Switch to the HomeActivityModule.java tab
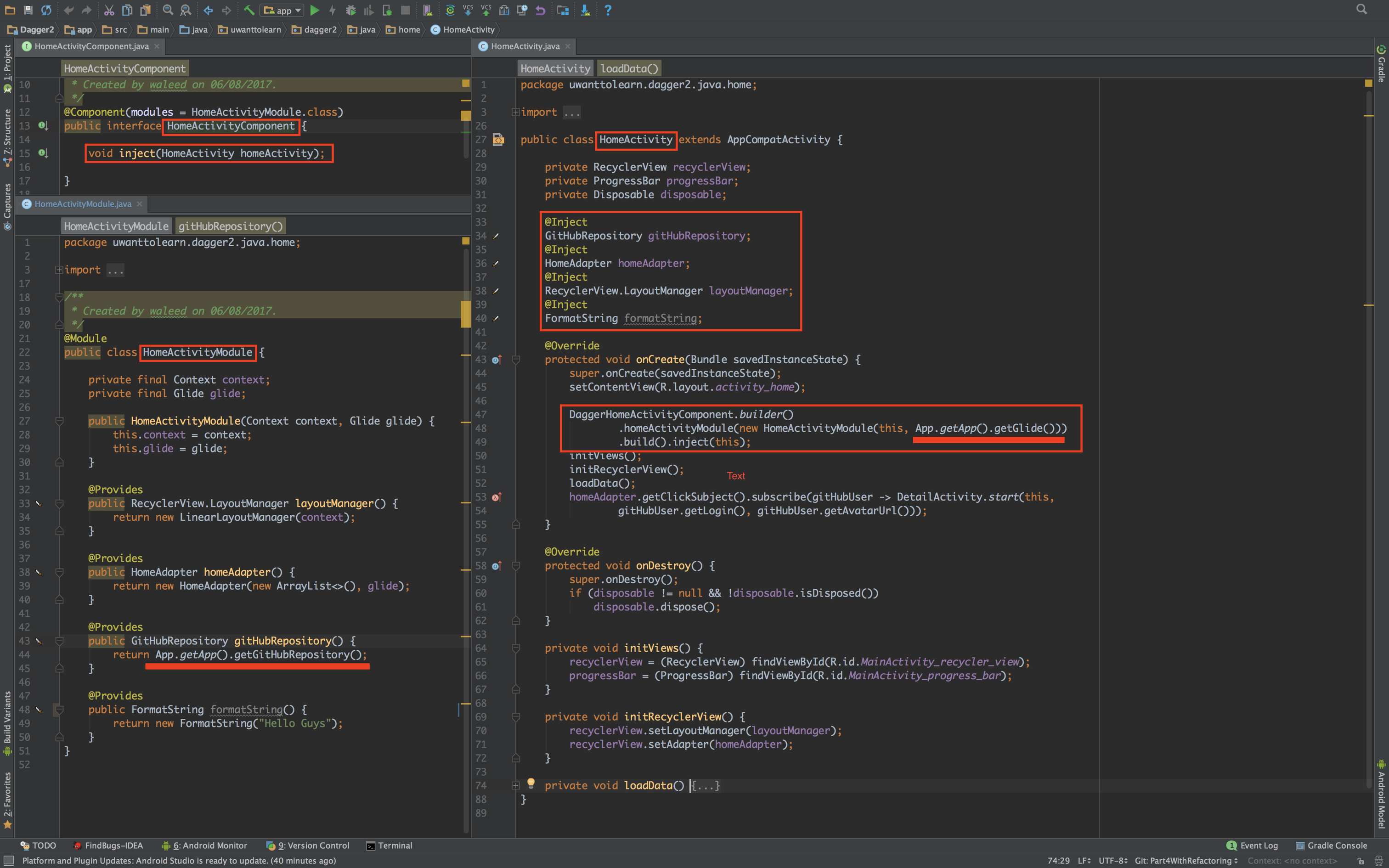Screen dimensions: 1389x868 (83, 204)
